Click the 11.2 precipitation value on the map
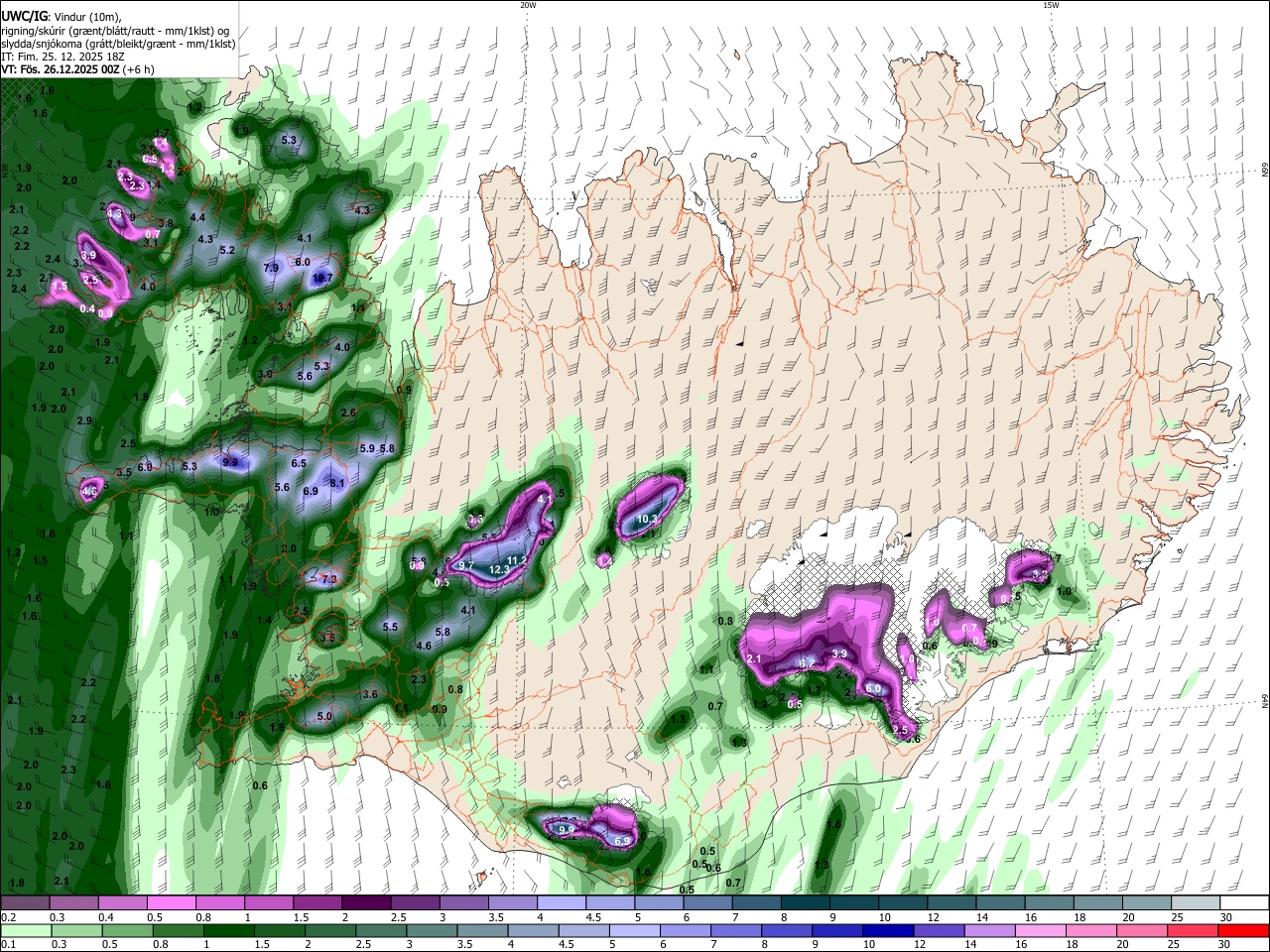Image resolution: width=1270 pixels, height=952 pixels. point(517,560)
